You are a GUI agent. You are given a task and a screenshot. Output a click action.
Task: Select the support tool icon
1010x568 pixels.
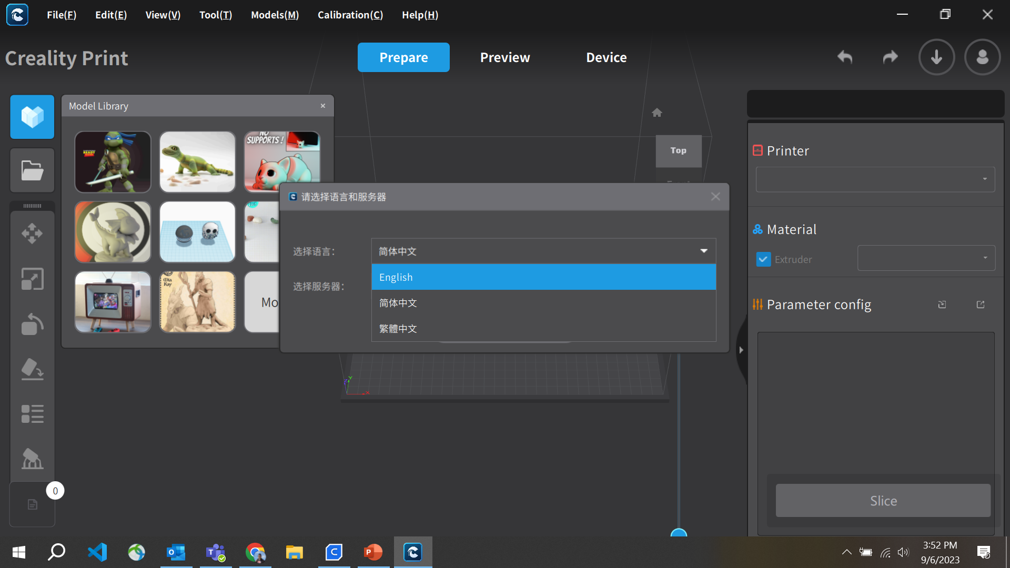coord(32,459)
